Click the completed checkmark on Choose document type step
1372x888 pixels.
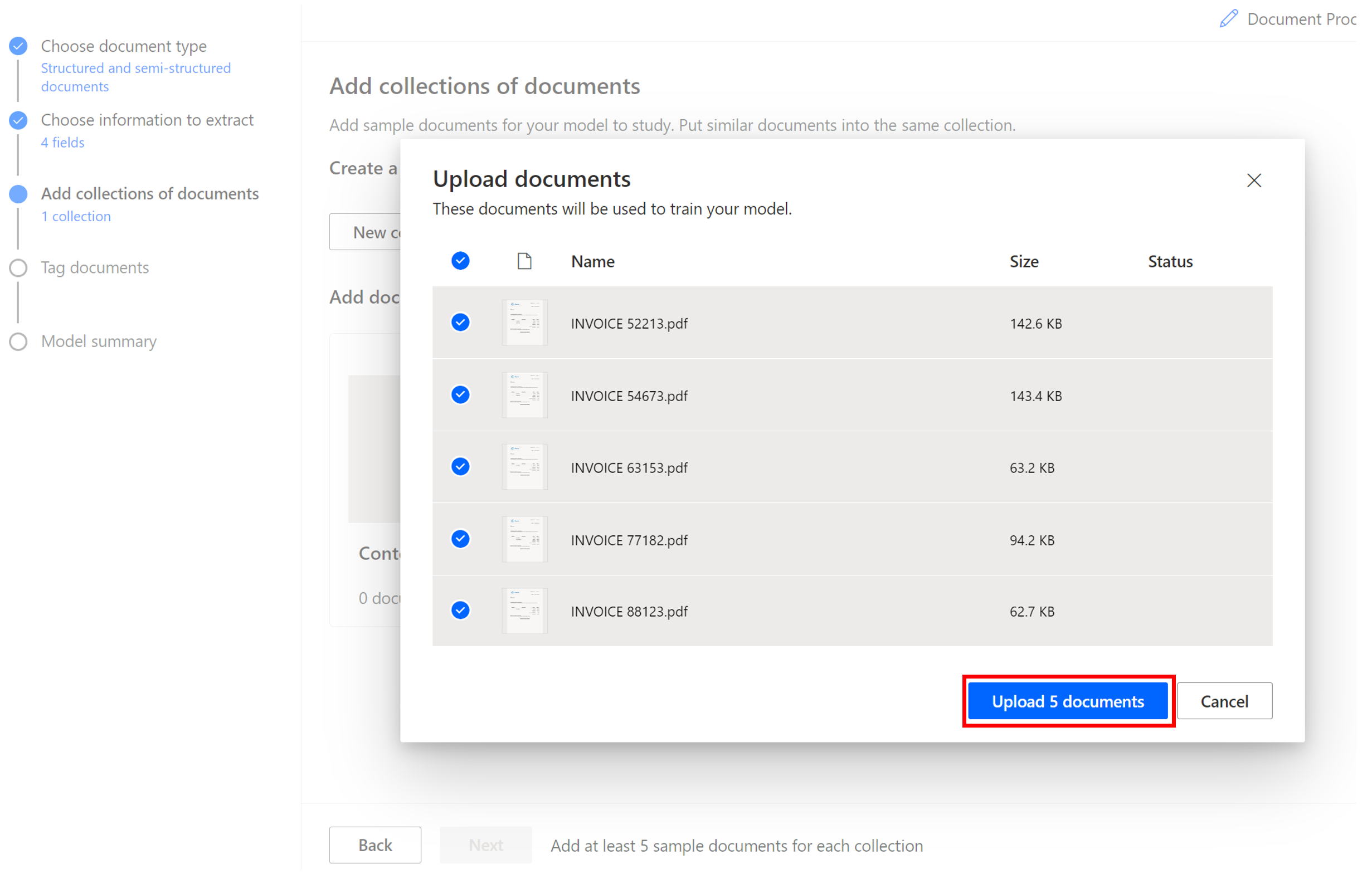click(x=18, y=46)
